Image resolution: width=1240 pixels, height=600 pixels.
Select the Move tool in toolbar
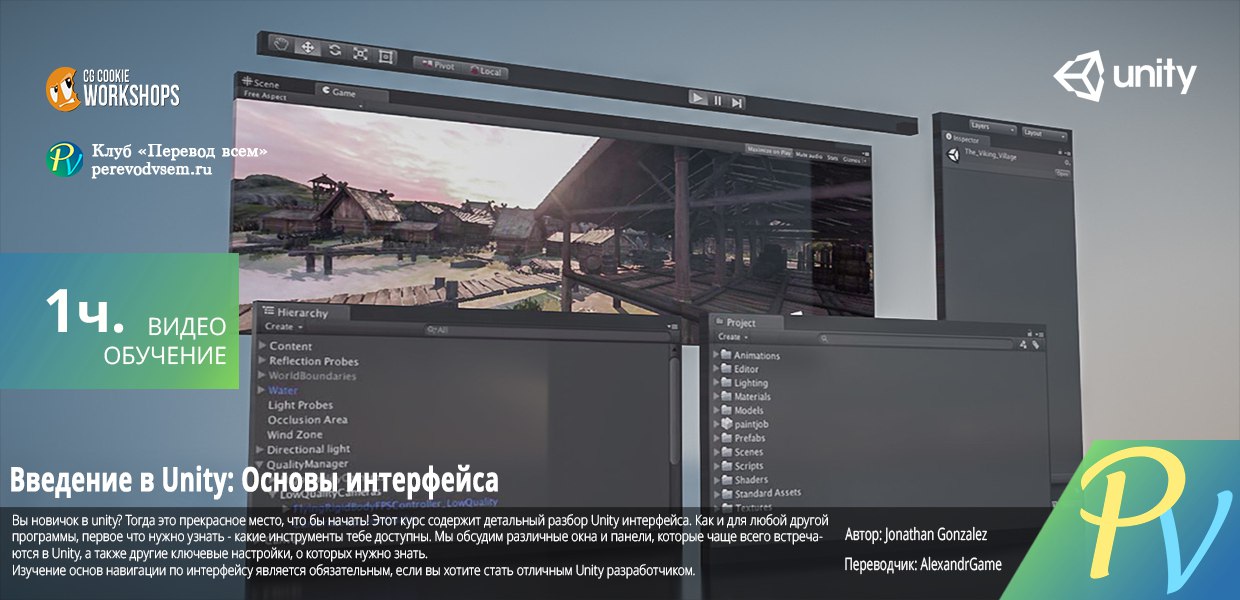pyautogui.click(x=308, y=48)
